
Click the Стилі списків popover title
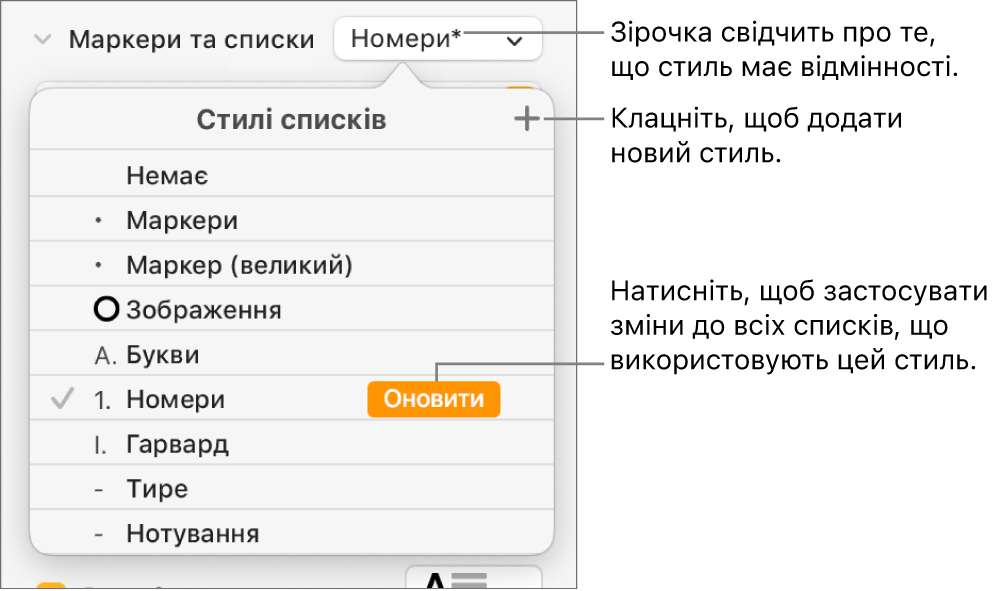point(291,120)
